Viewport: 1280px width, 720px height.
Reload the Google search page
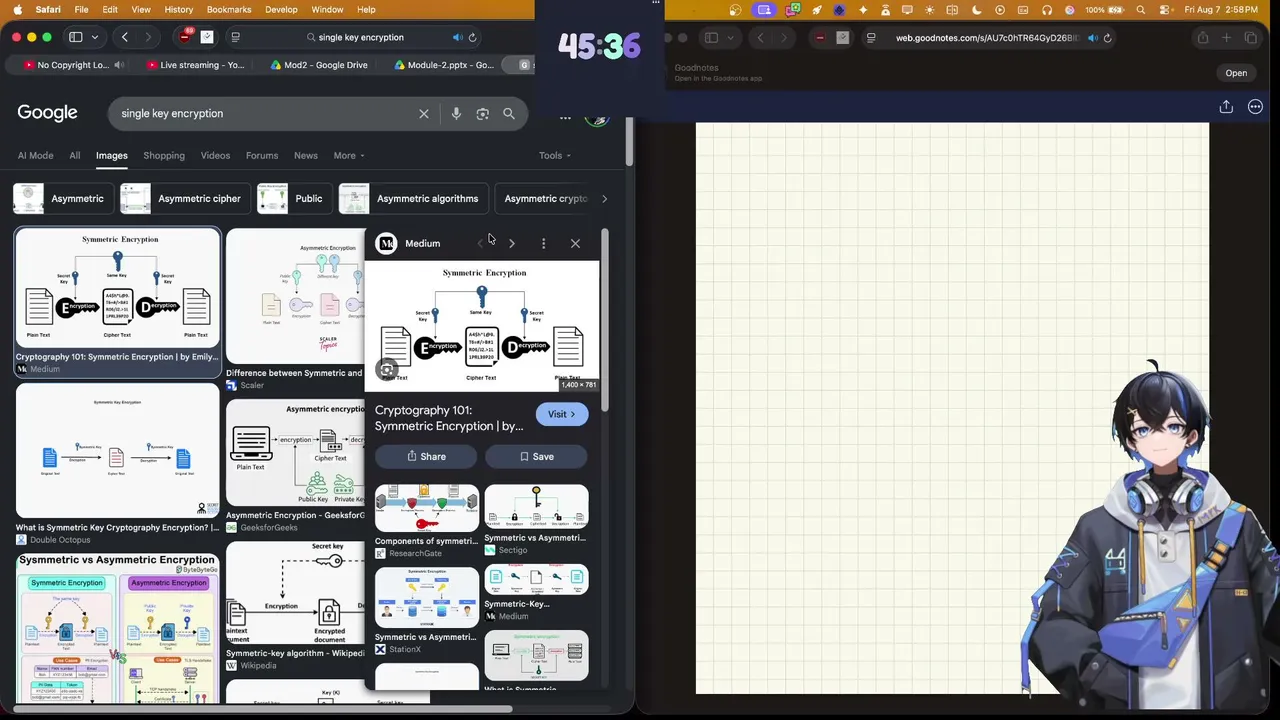[x=473, y=37]
